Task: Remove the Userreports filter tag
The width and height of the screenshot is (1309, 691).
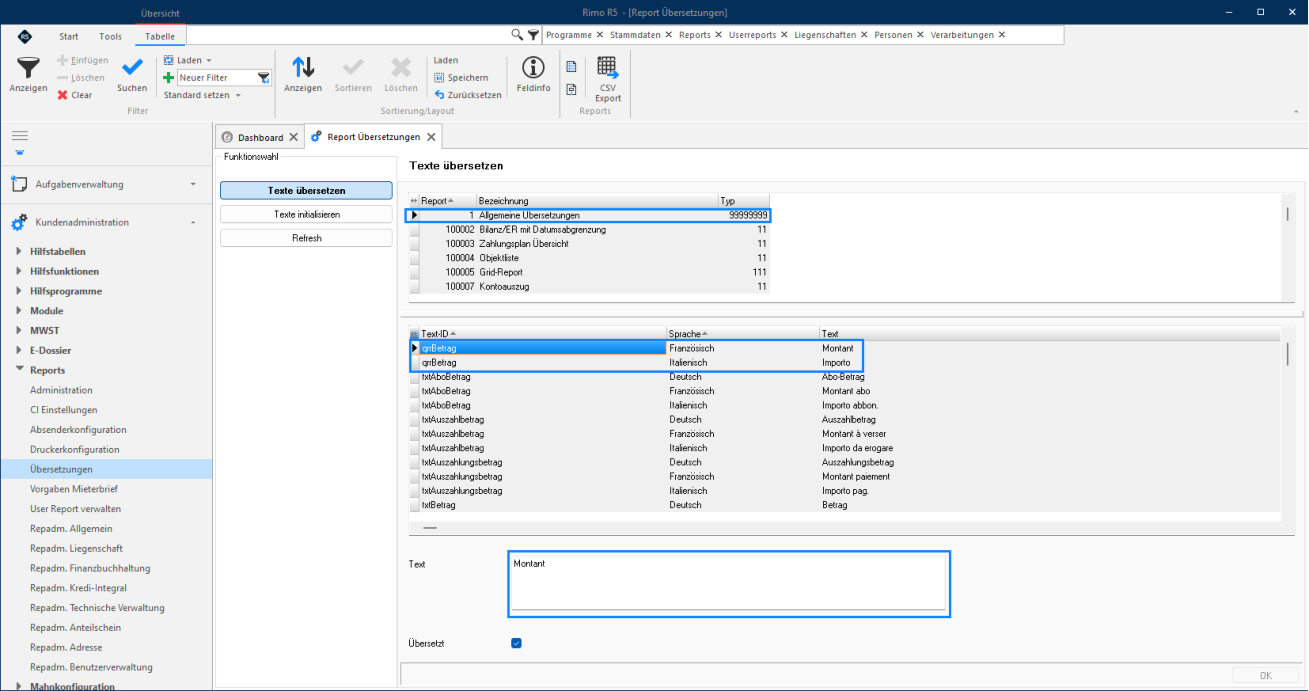Action: coord(783,35)
